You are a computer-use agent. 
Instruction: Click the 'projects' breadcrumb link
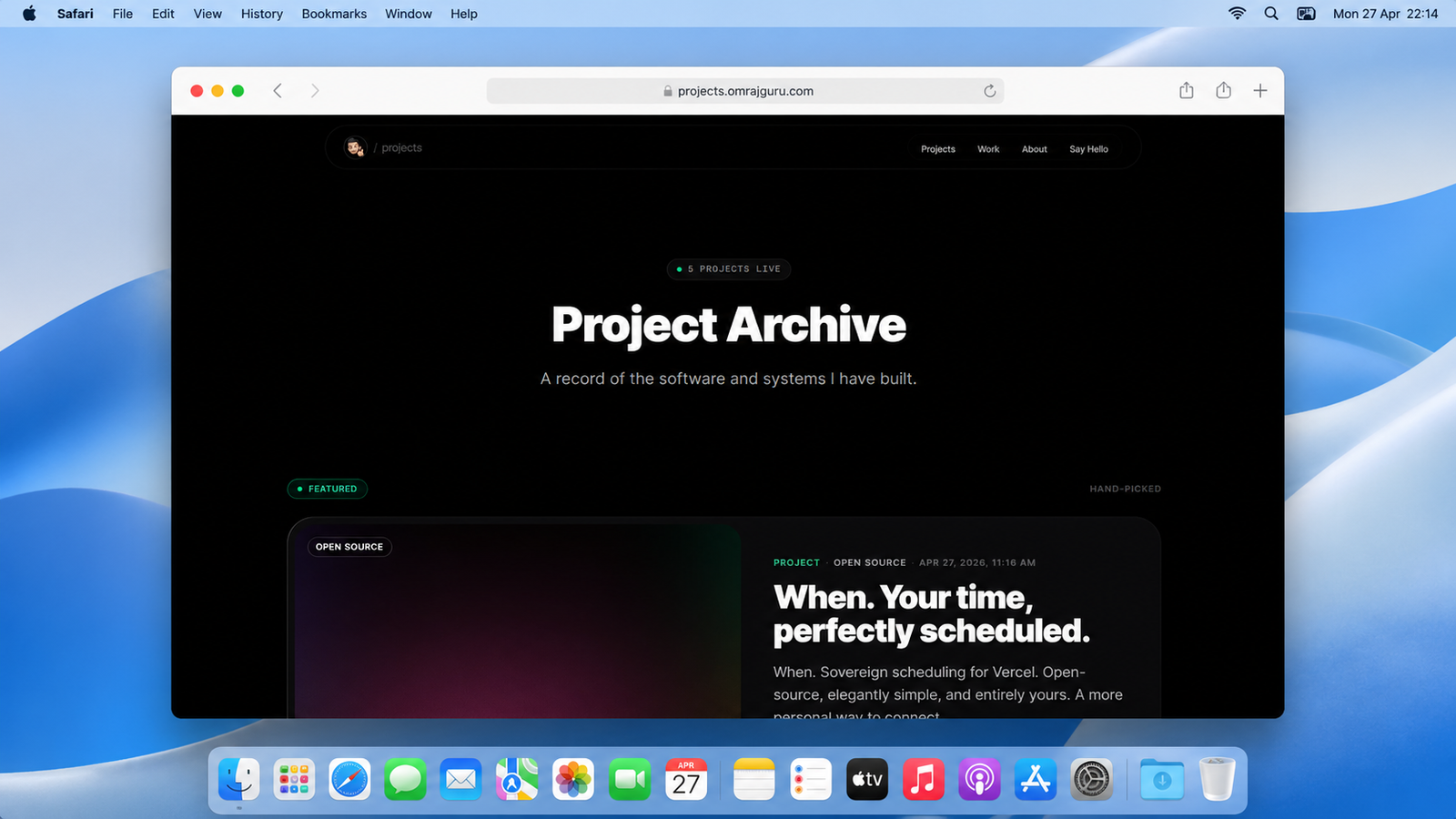pyautogui.click(x=402, y=147)
